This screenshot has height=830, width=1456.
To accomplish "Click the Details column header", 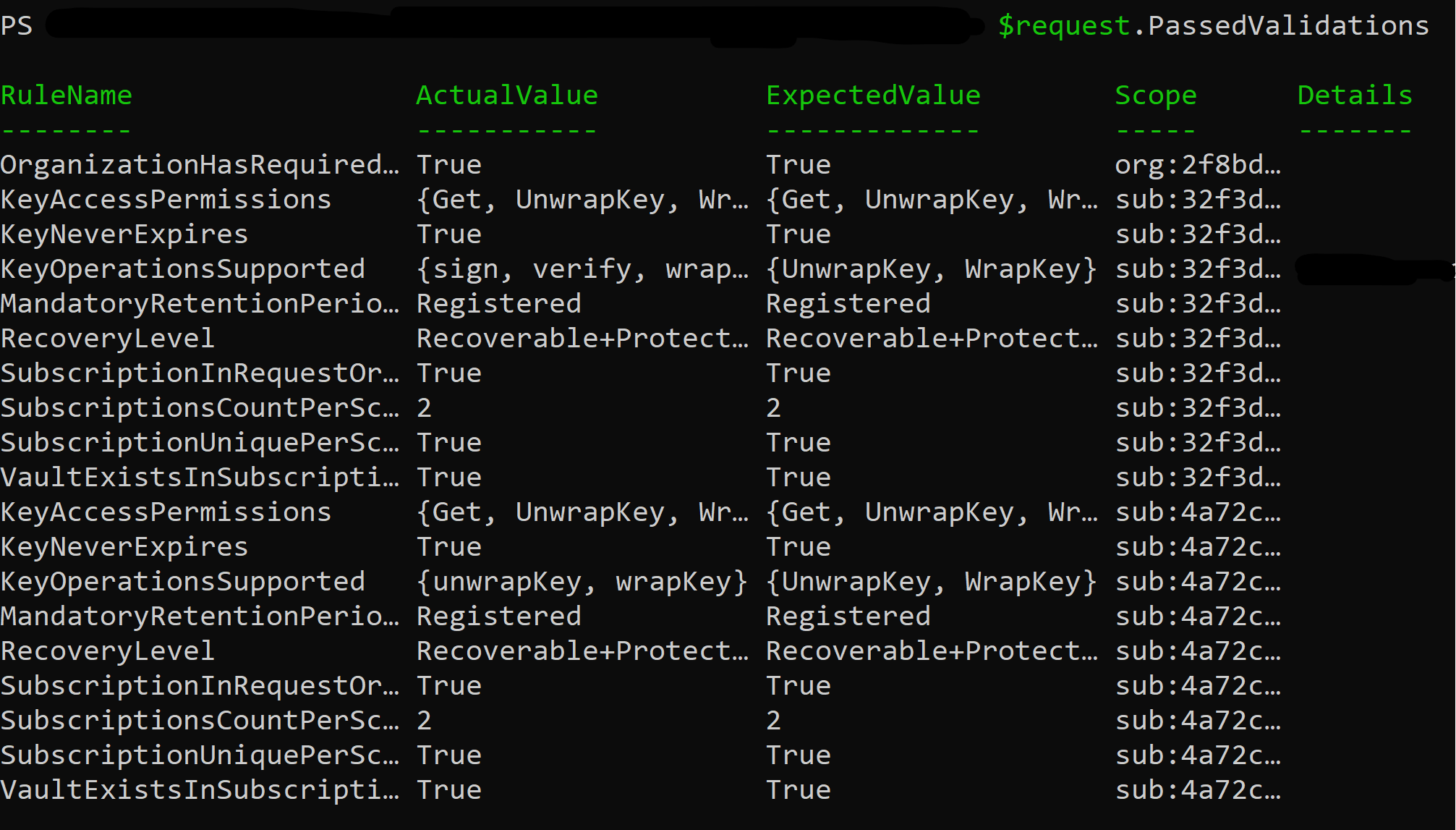I will (1355, 95).
